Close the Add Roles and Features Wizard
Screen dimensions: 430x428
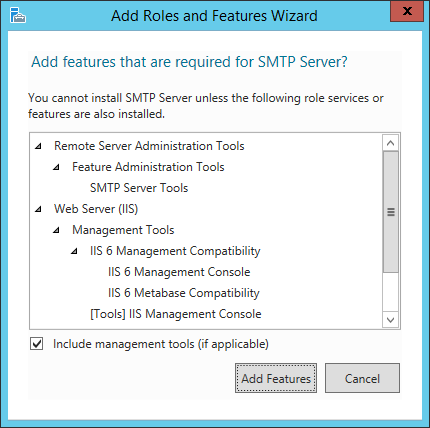click(407, 11)
